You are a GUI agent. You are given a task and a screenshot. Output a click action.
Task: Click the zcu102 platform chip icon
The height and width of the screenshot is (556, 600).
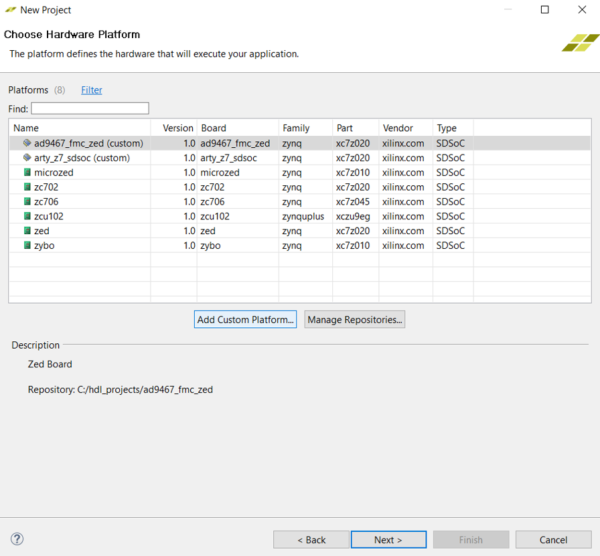click(27, 216)
